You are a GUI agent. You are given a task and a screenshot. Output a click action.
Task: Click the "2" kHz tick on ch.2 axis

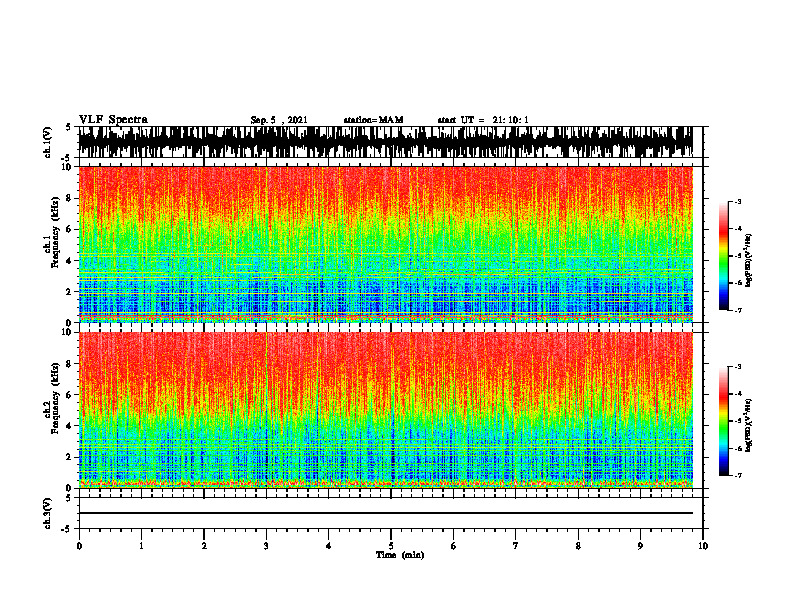pos(69,457)
